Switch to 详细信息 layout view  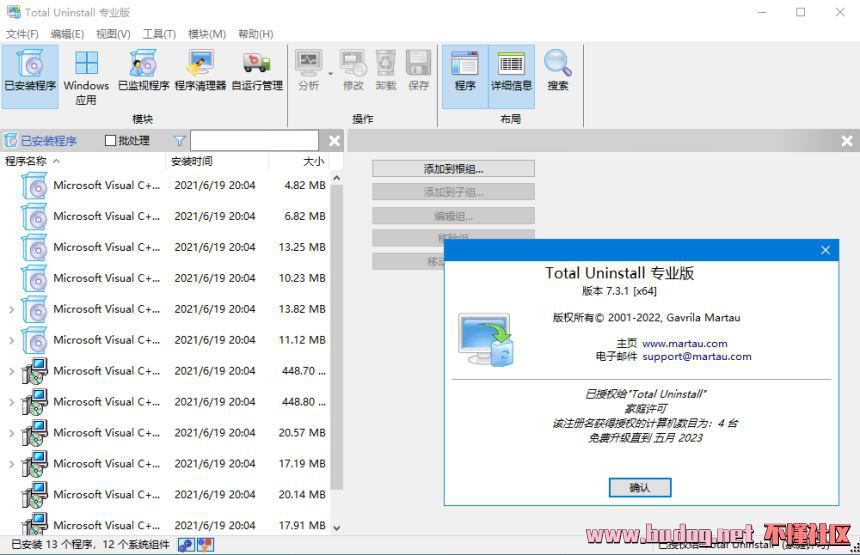tap(511, 76)
